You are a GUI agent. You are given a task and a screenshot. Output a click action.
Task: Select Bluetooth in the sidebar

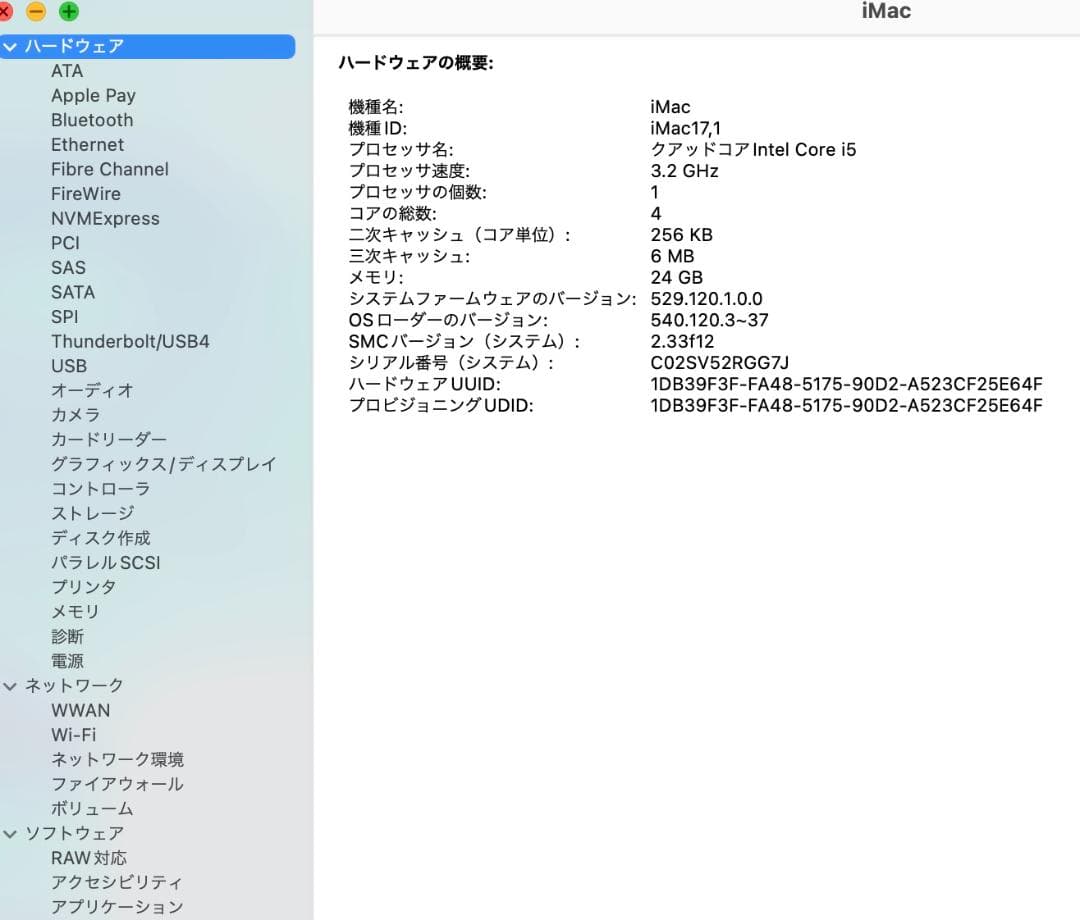[x=92, y=120]
